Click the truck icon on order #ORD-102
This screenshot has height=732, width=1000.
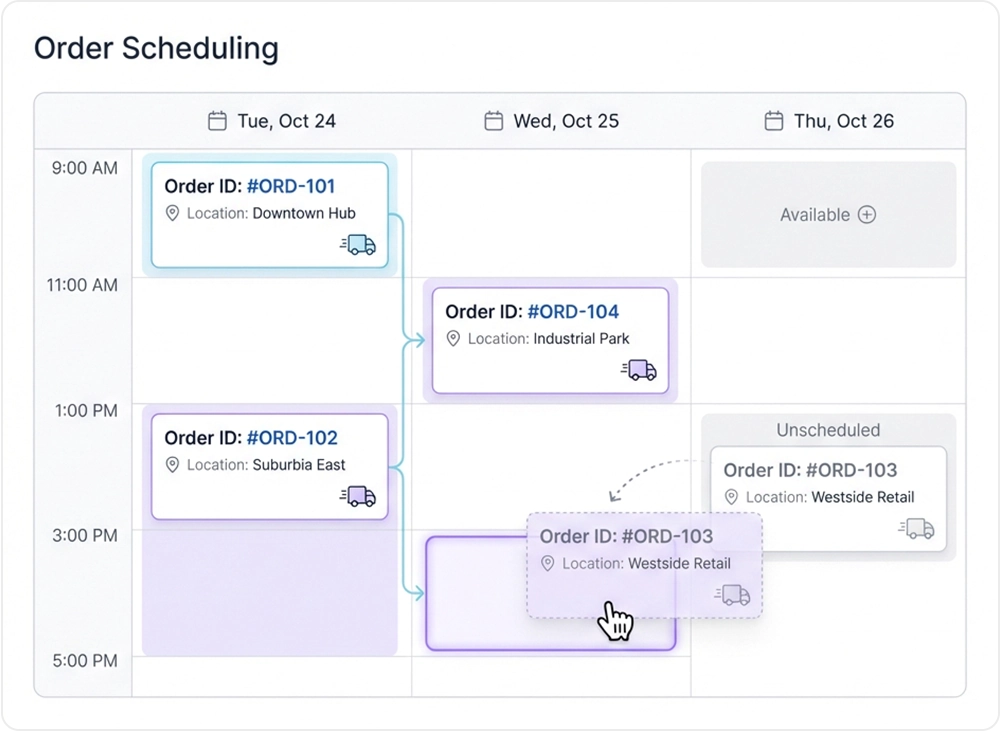click(358, 495)
